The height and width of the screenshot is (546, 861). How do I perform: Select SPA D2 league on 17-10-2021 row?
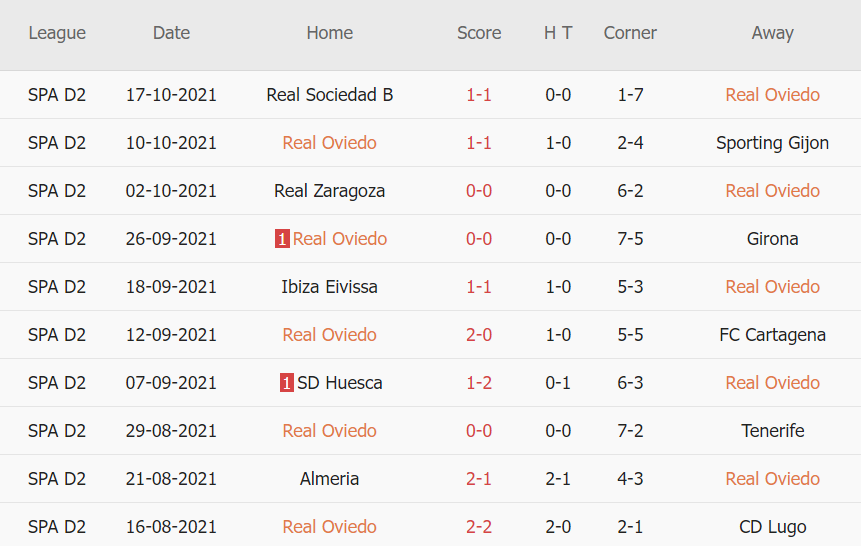(x=57, y=95)
